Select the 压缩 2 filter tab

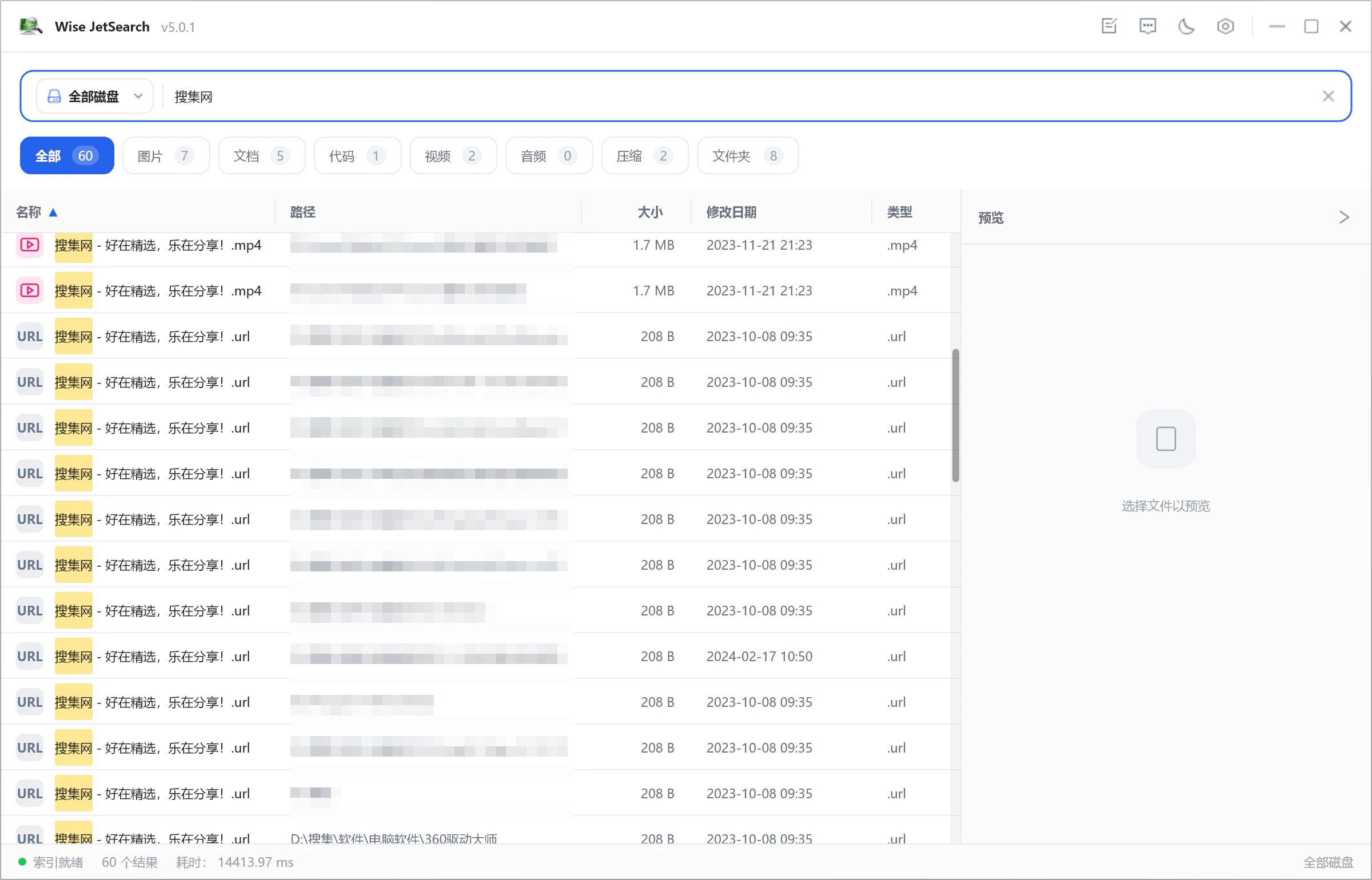point(645,155)
